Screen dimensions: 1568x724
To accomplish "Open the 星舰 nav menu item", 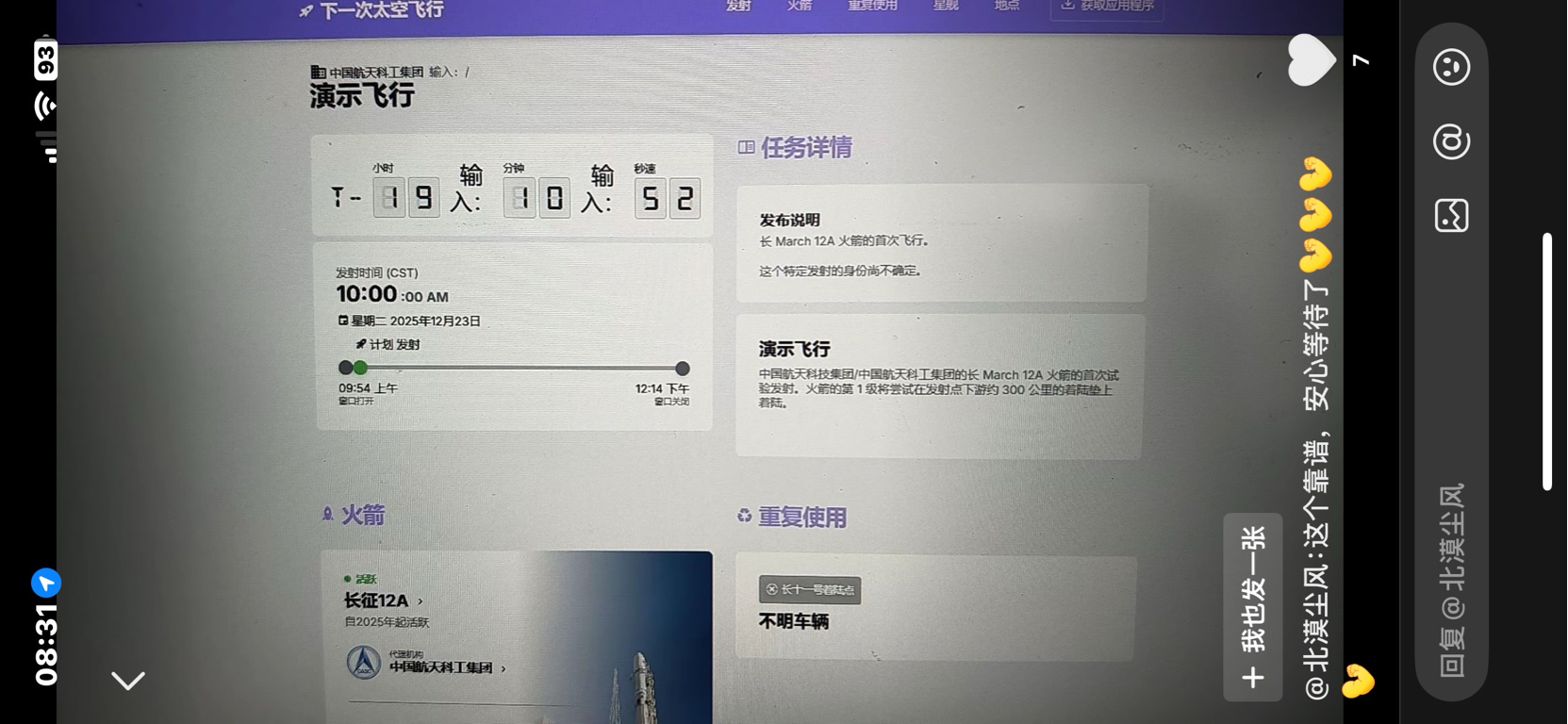I will pyautogui.click(x=946, y=6).
